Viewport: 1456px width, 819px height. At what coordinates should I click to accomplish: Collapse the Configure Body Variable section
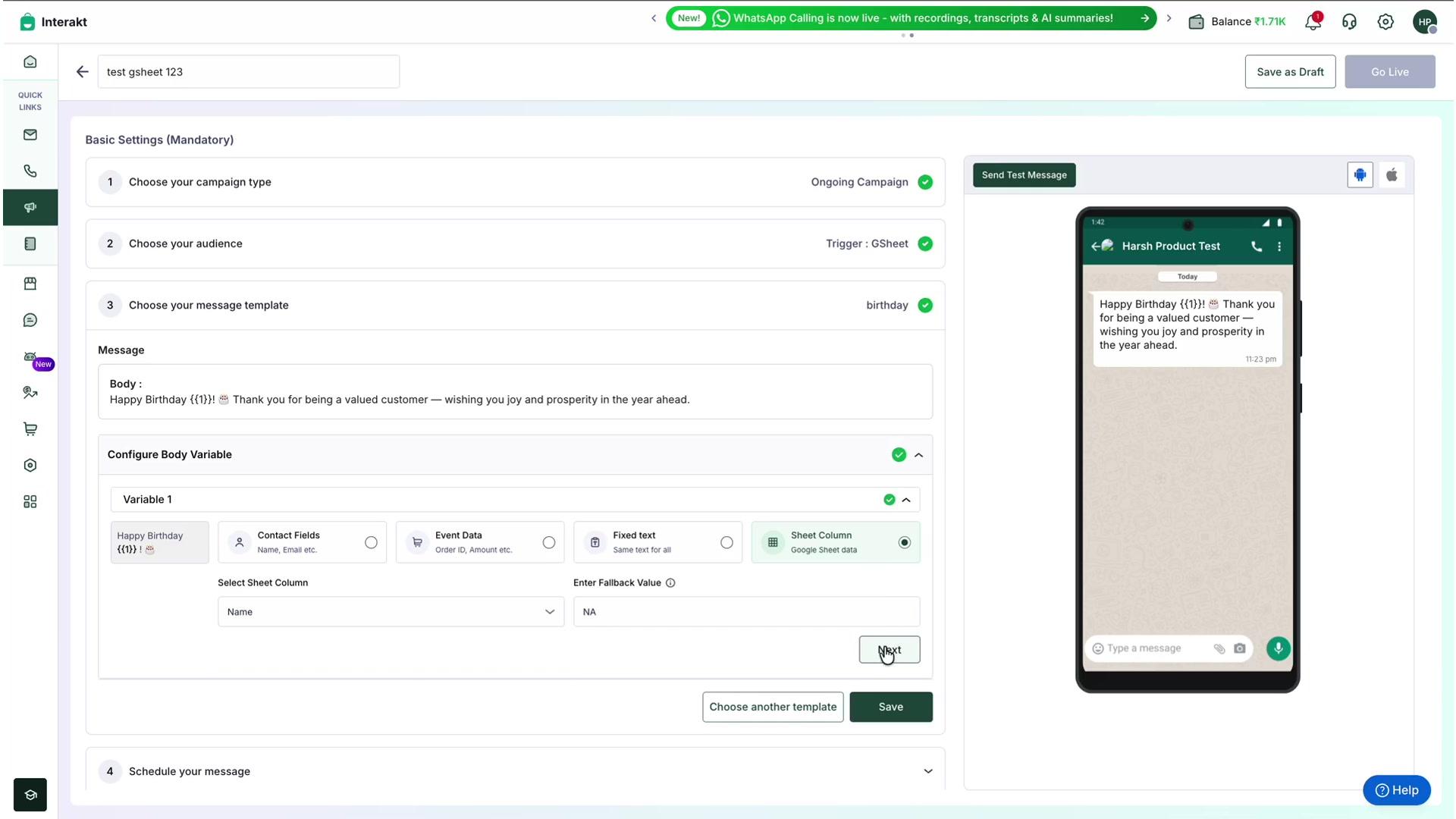point(918,455)
